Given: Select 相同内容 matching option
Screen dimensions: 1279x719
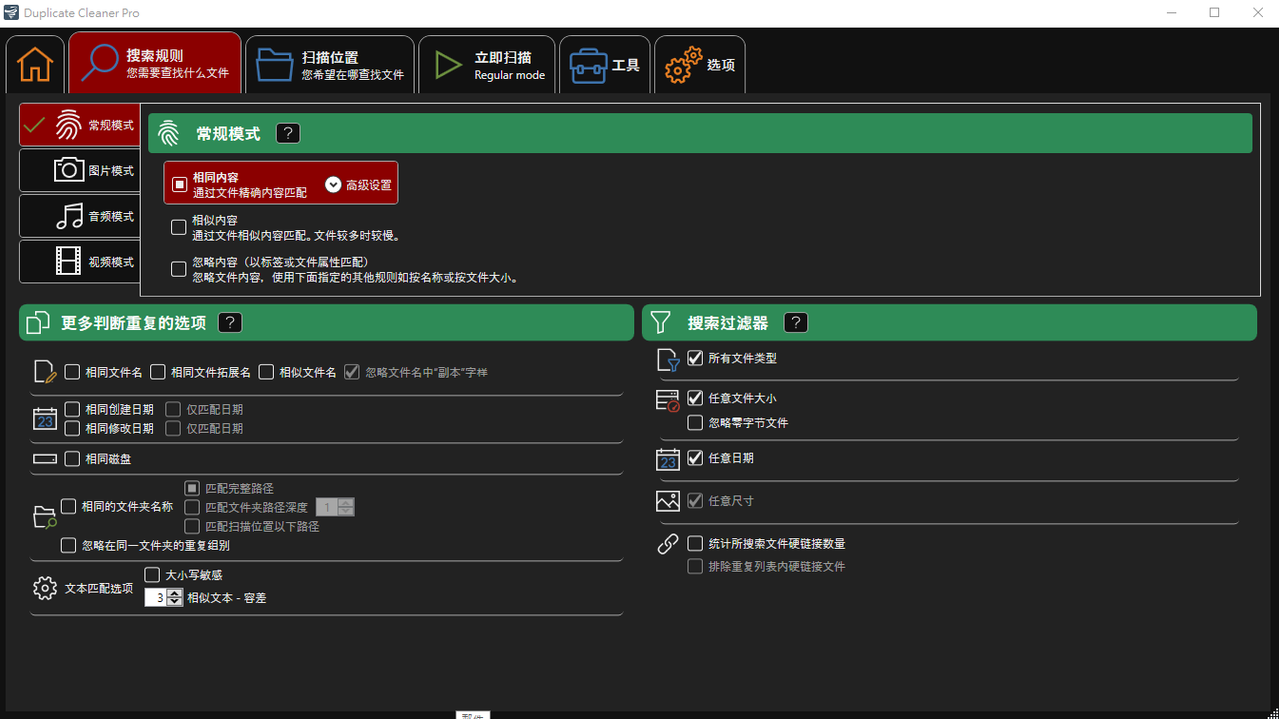Looking at the screenshot, I should [179, 184].
